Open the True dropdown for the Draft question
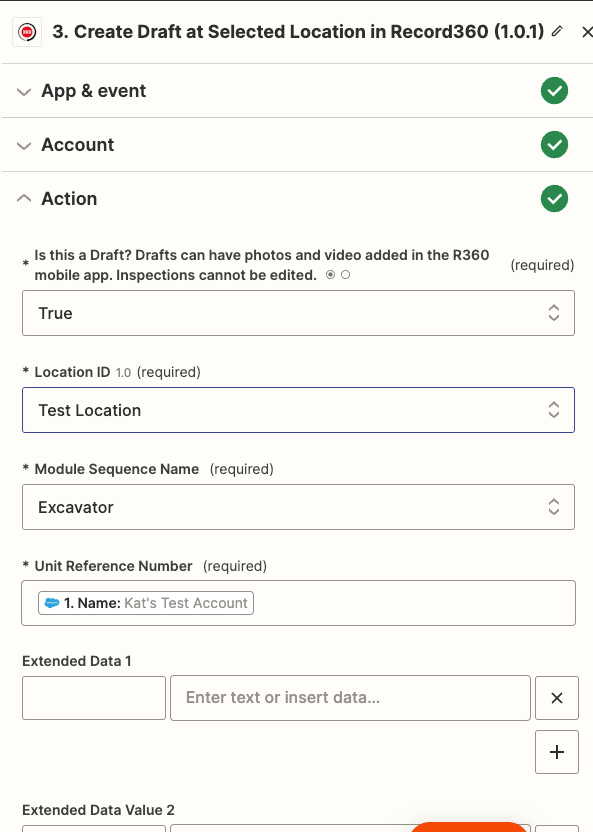593x832 pixels. 296,312
